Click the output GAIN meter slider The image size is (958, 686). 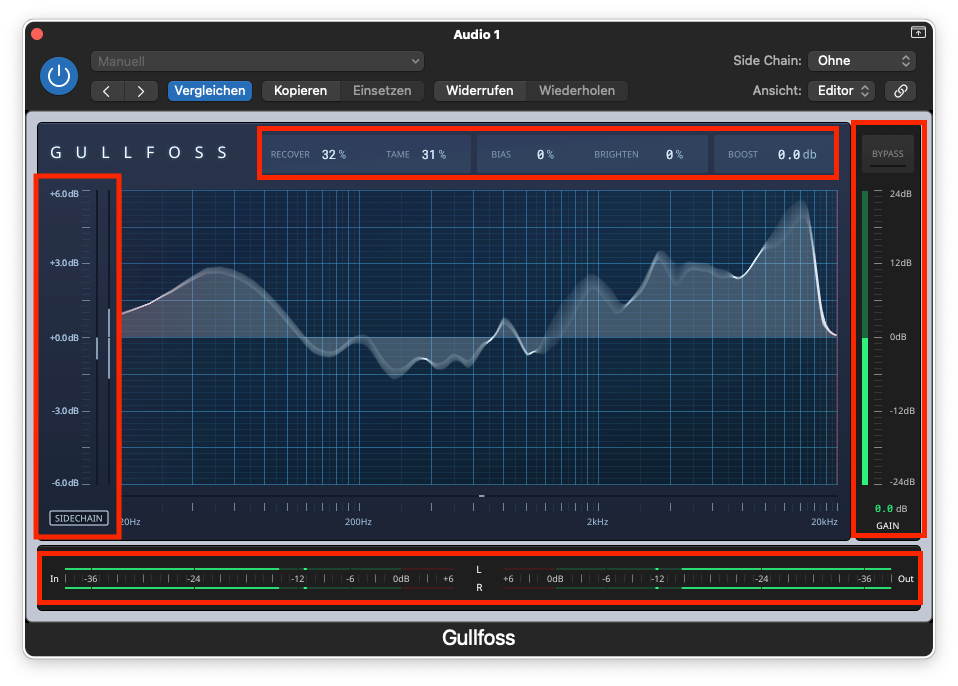pyautogui.click(x=865, y=337)
